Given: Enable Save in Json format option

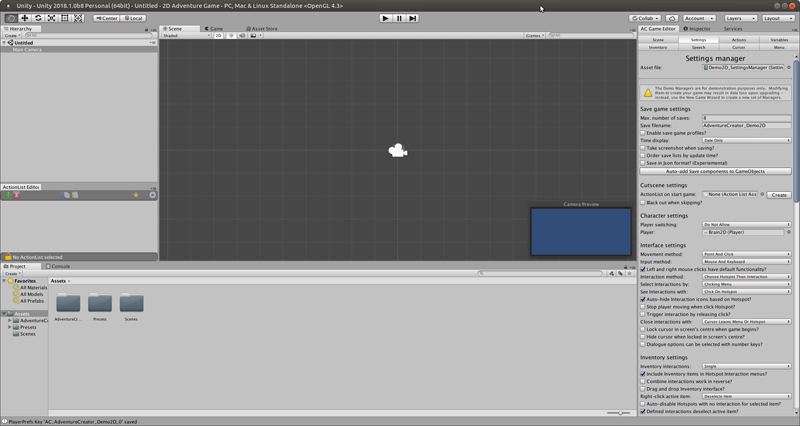Looking at the screenshot, I should tap(643, 163).
